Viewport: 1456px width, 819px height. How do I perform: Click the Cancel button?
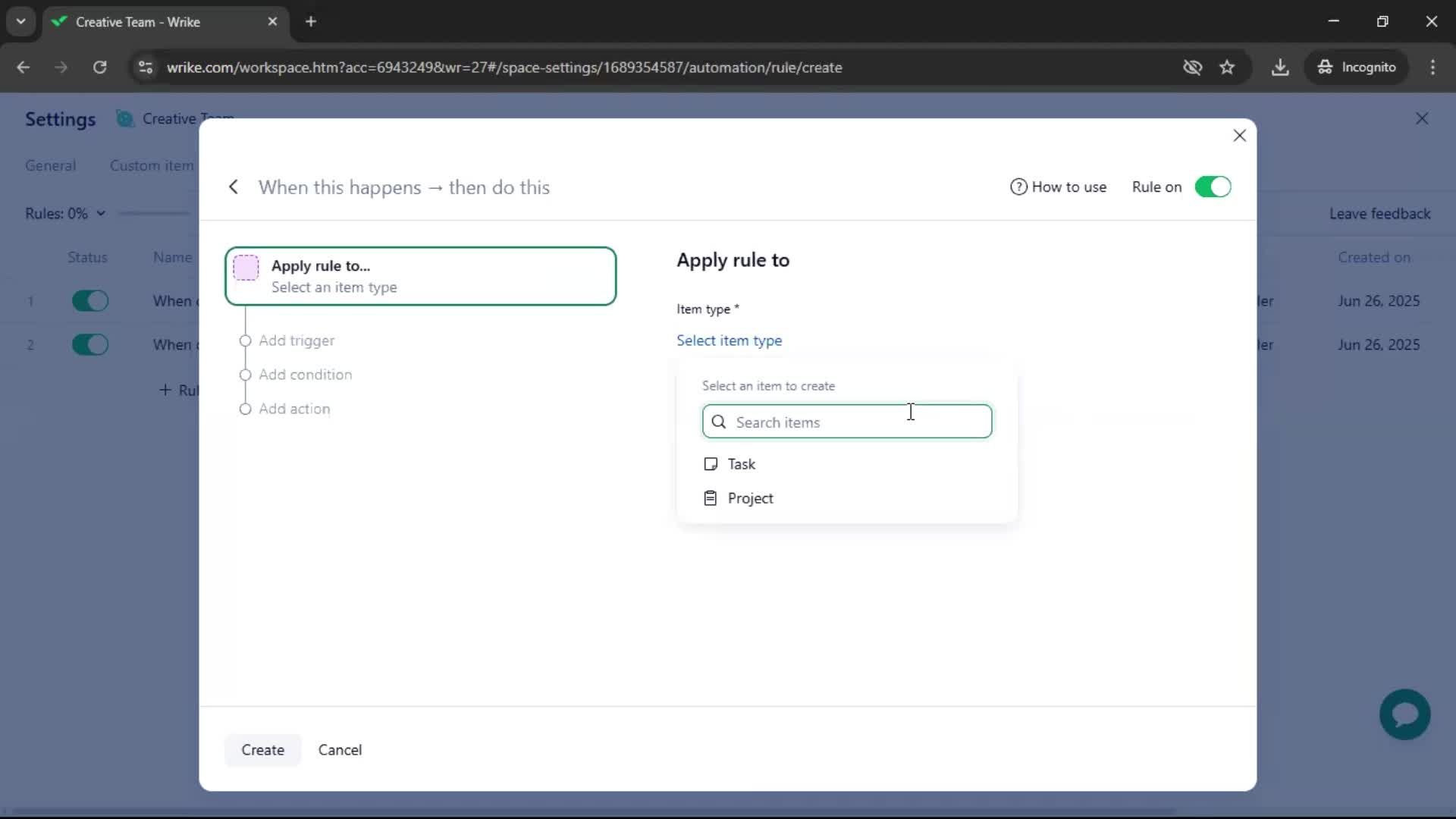coord(340,750)
